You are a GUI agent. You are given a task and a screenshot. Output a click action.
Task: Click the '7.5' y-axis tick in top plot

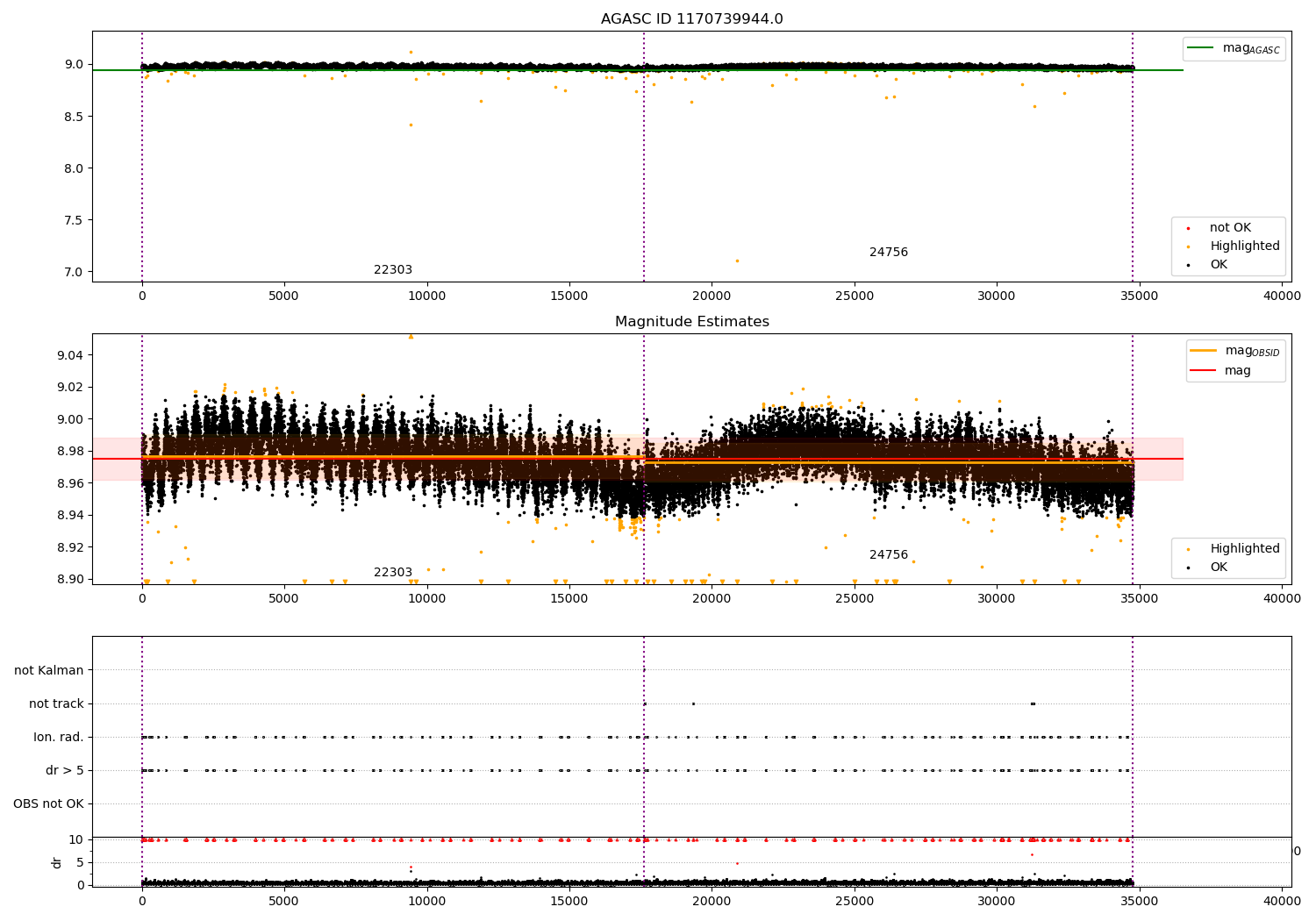pos(72,220)
